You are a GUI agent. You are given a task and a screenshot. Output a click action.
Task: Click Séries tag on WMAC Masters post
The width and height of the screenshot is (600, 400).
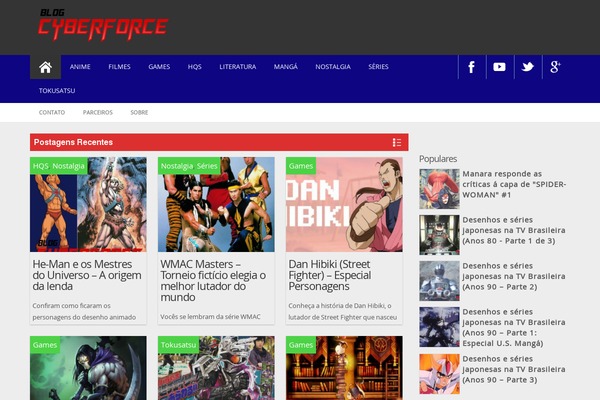(207, 166)
